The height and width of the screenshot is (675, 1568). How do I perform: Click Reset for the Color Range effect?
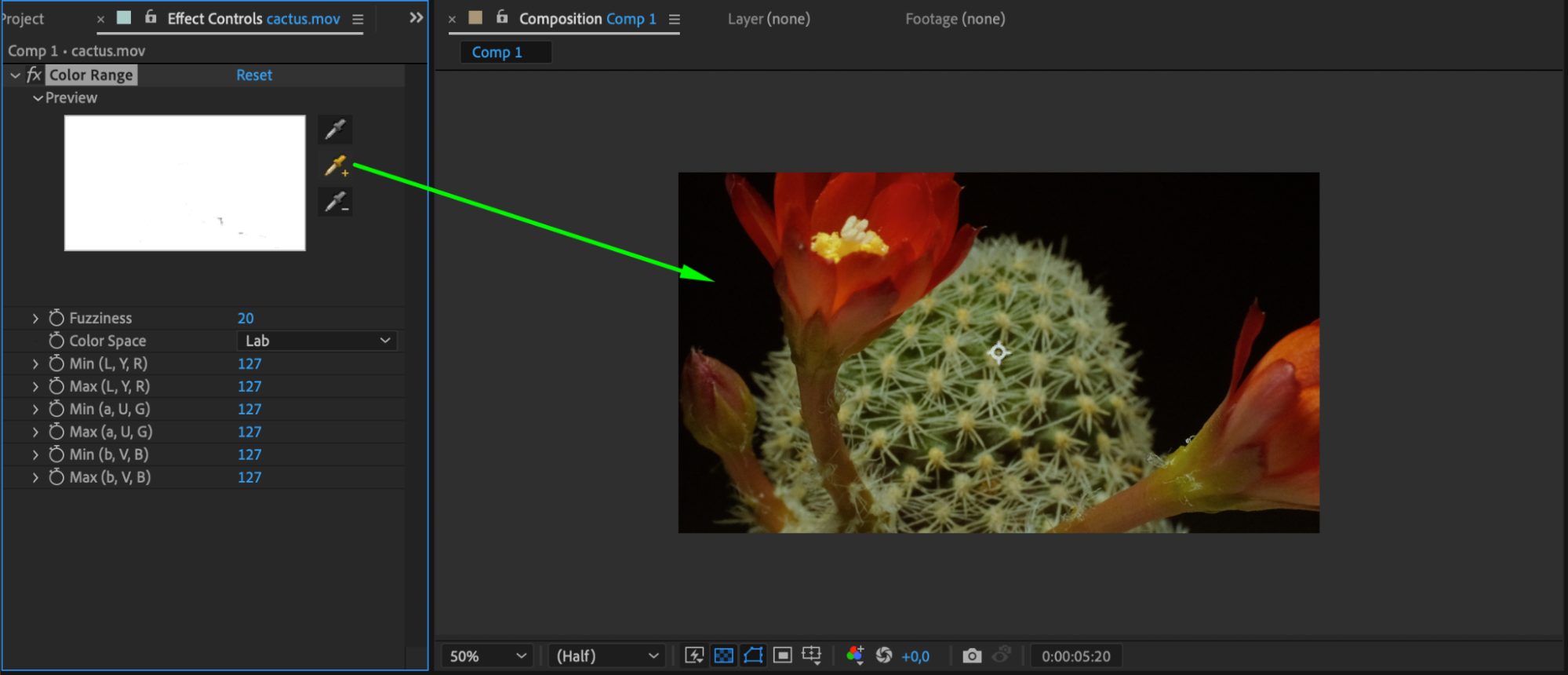pos(254,75)
